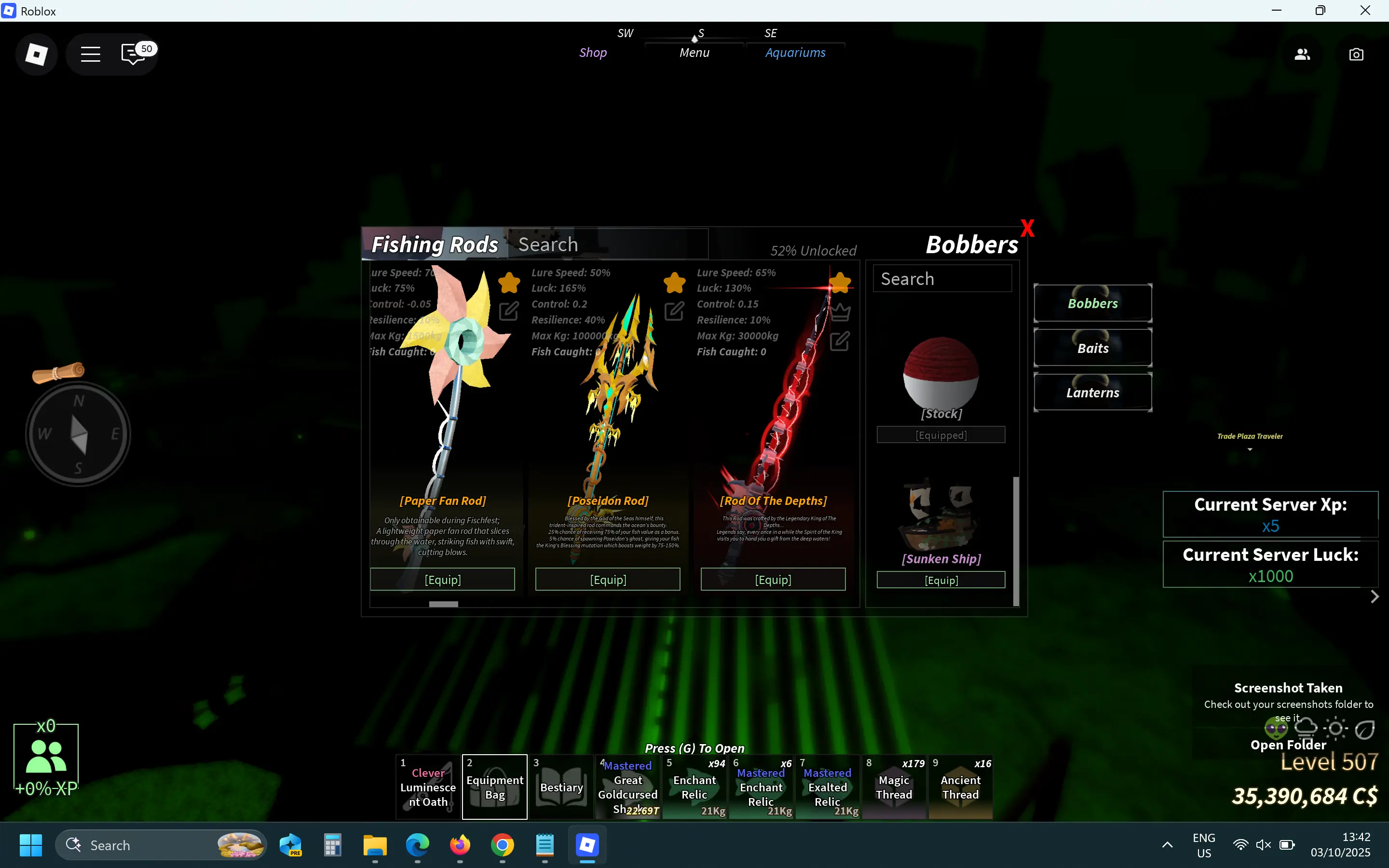Expand the Trade Plaza Traveler arrow
This screenshot has height=868, width=1389.
1250,449
